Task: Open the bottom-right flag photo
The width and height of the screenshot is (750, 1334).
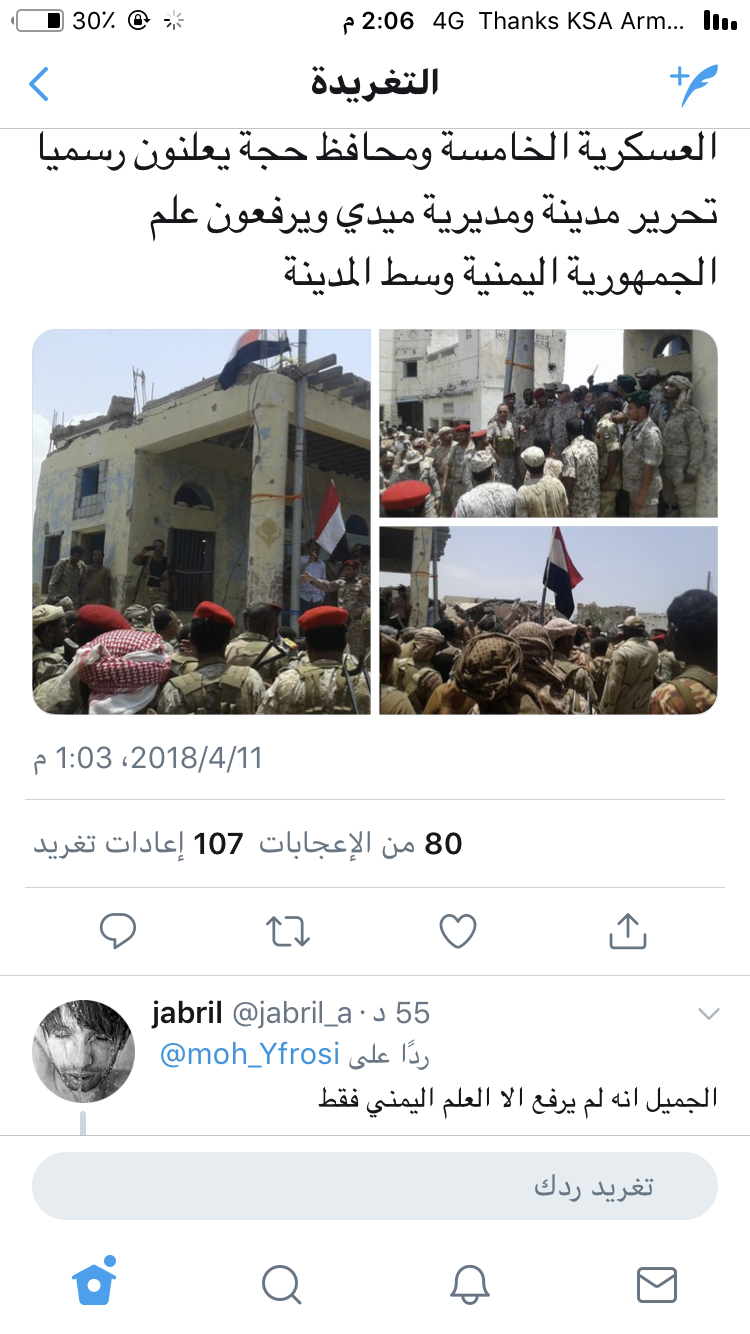Action: point(548,620)
